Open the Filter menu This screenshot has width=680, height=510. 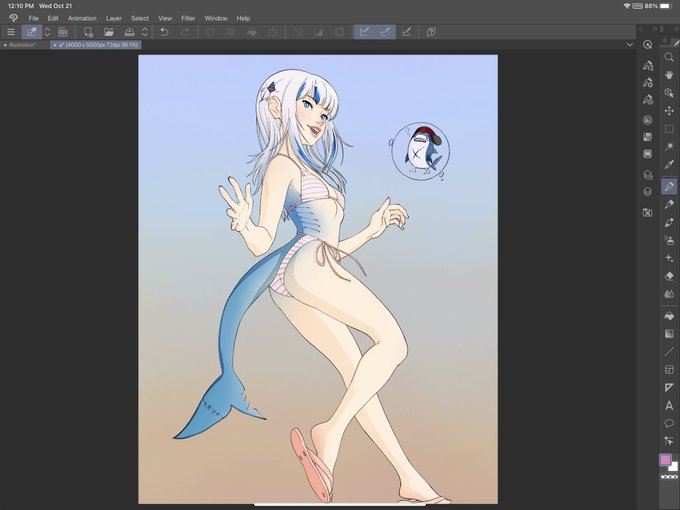click(188, 18)
